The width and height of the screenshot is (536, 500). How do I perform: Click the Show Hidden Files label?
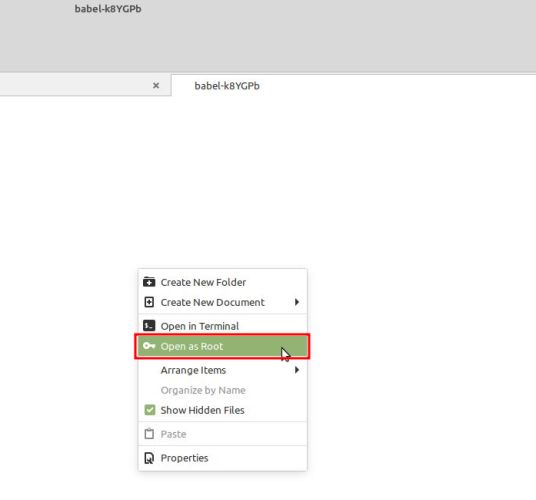202,410
